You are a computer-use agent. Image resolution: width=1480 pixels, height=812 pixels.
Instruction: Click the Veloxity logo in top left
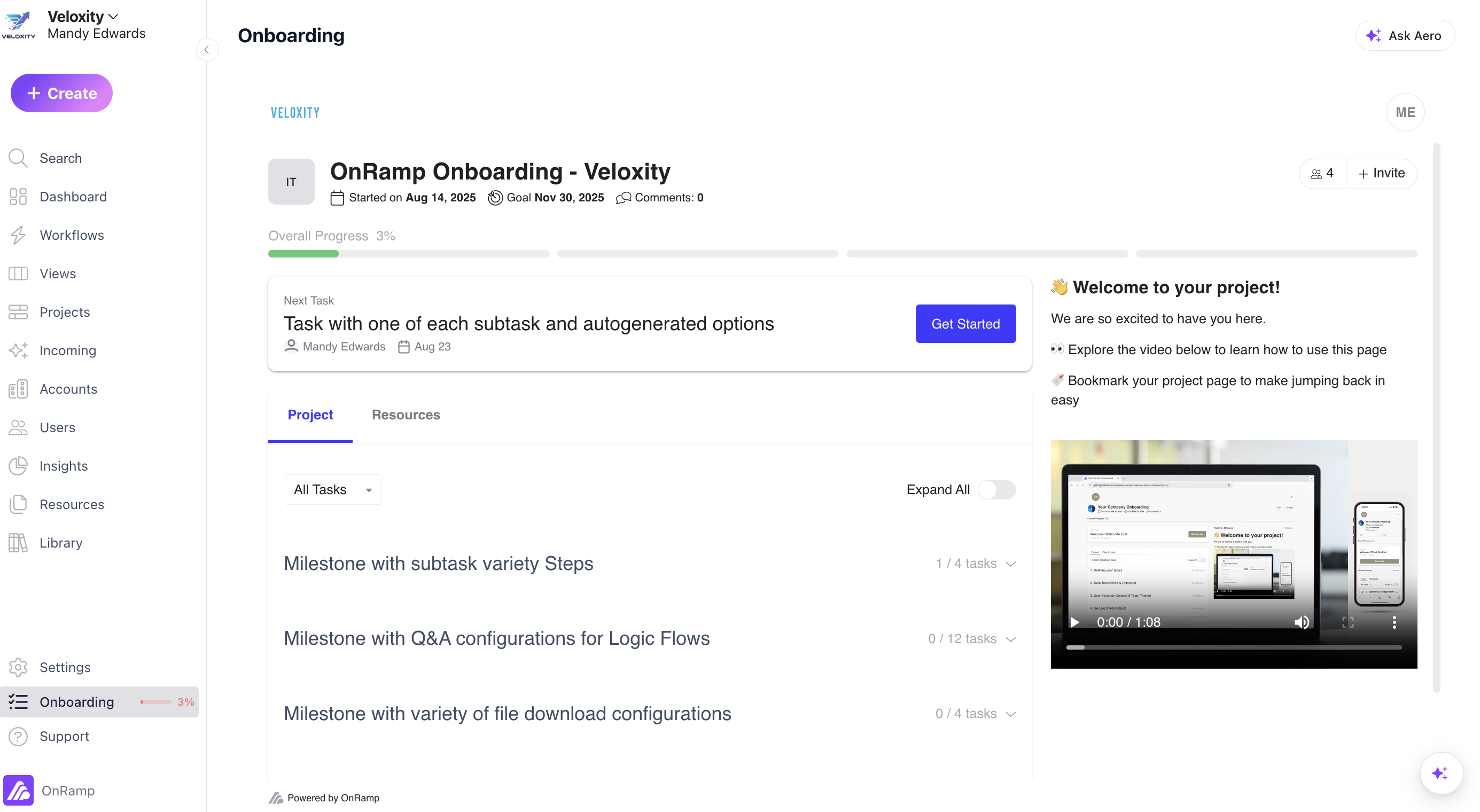tap(18, 25)
